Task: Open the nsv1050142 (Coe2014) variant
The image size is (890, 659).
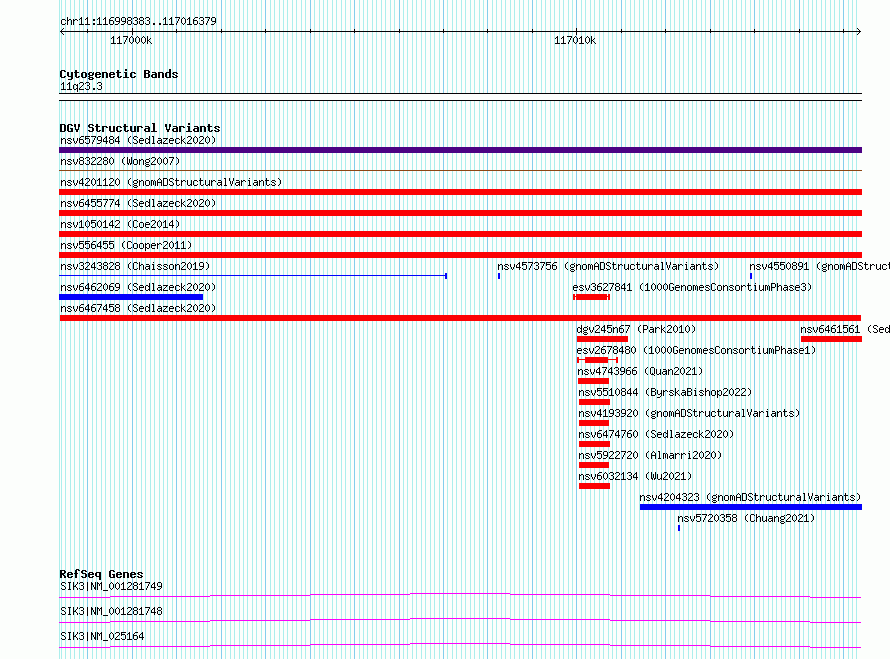Action: (120, 224)
